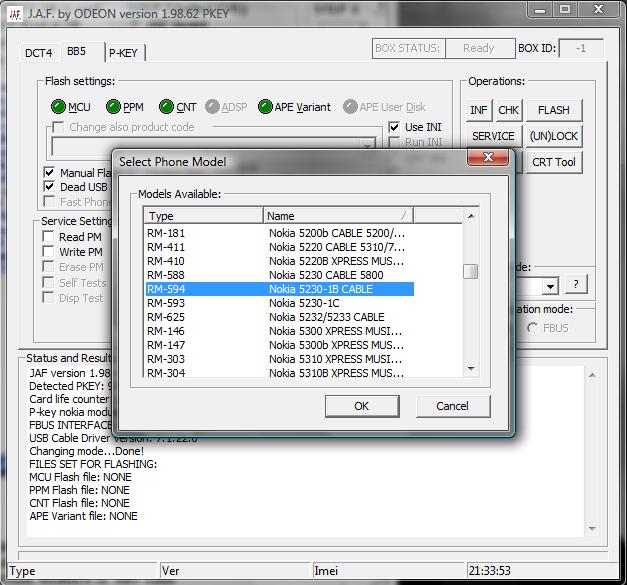Cancel the phone model selection

[453, 406]
